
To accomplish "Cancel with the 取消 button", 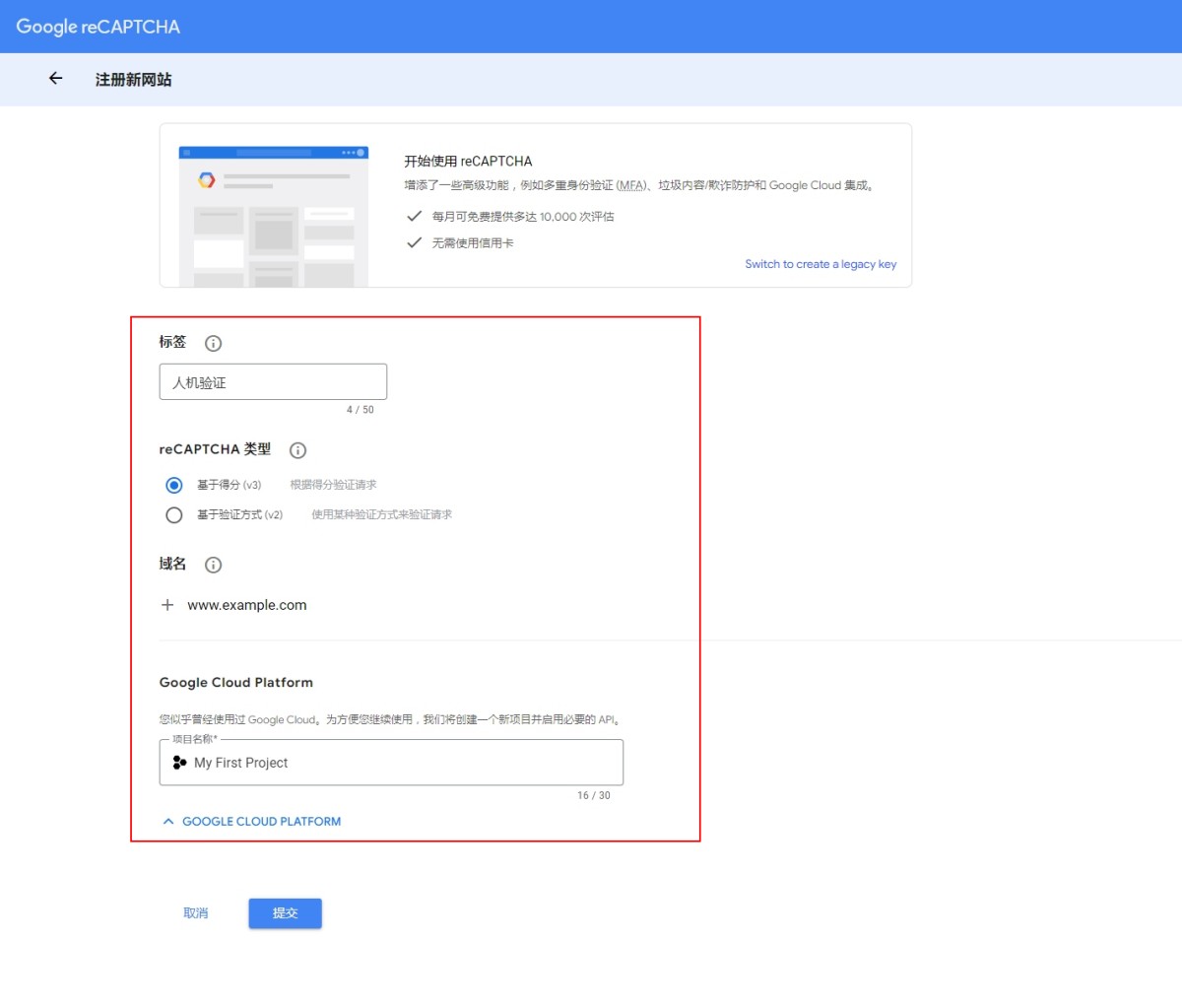I will tap(196, 913).
